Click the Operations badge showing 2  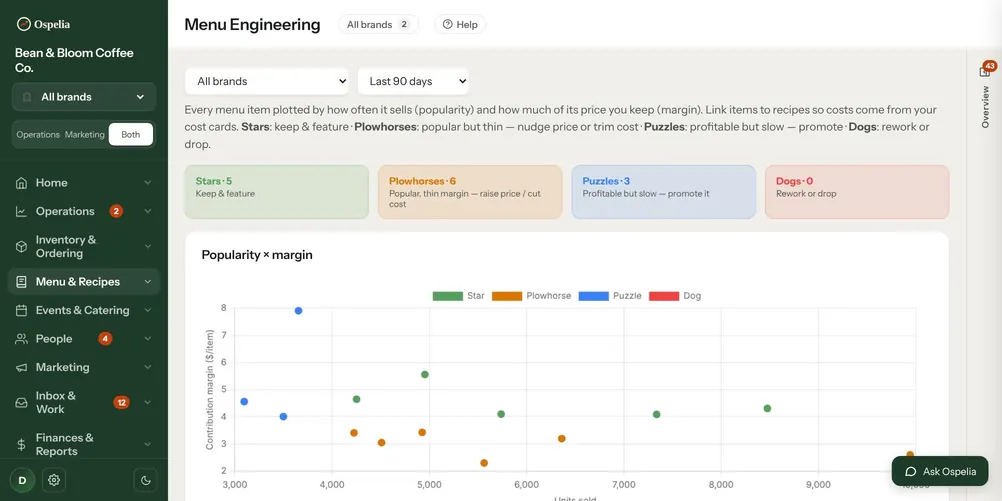point(116,211)
